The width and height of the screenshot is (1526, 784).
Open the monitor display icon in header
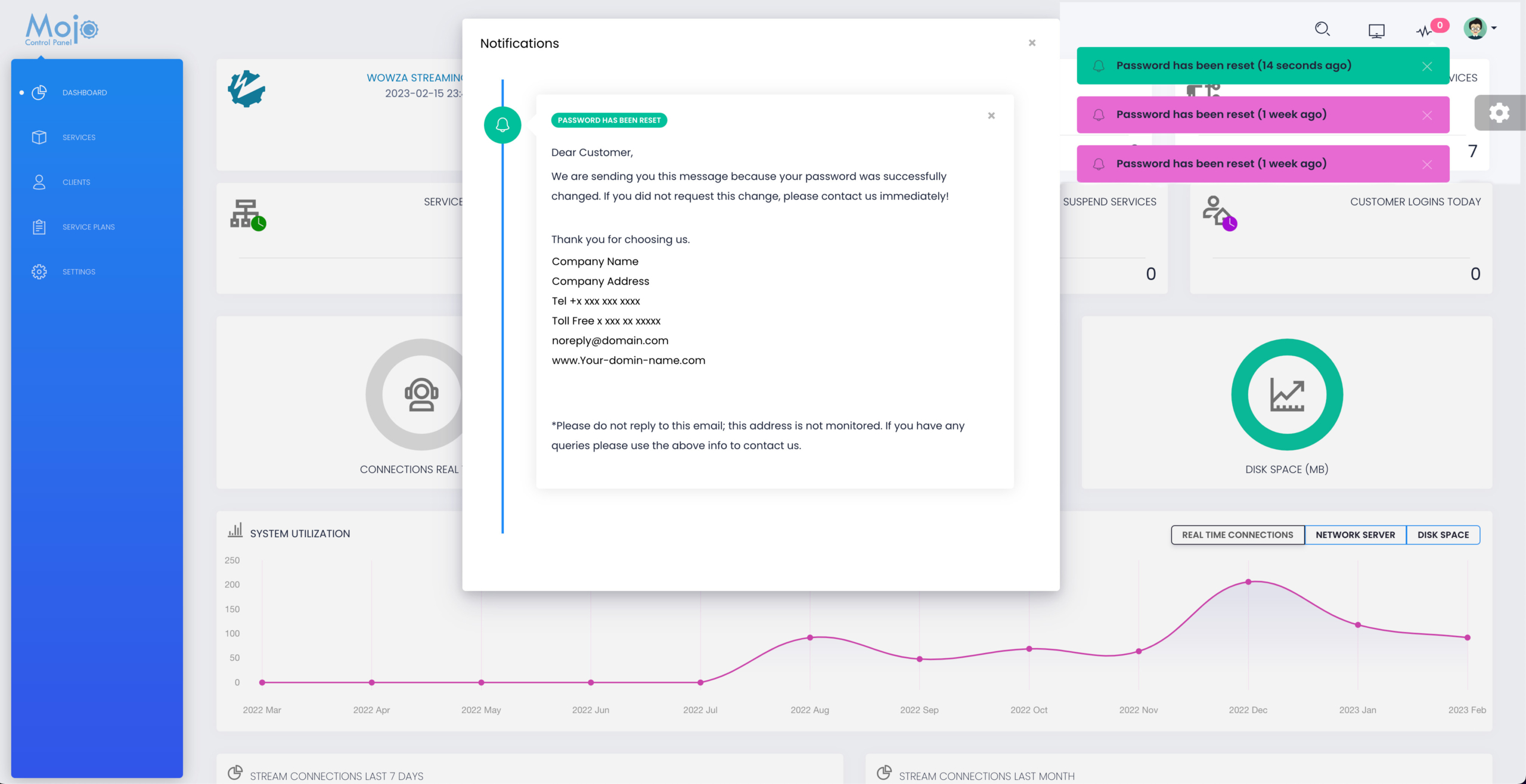point(1376,30)
